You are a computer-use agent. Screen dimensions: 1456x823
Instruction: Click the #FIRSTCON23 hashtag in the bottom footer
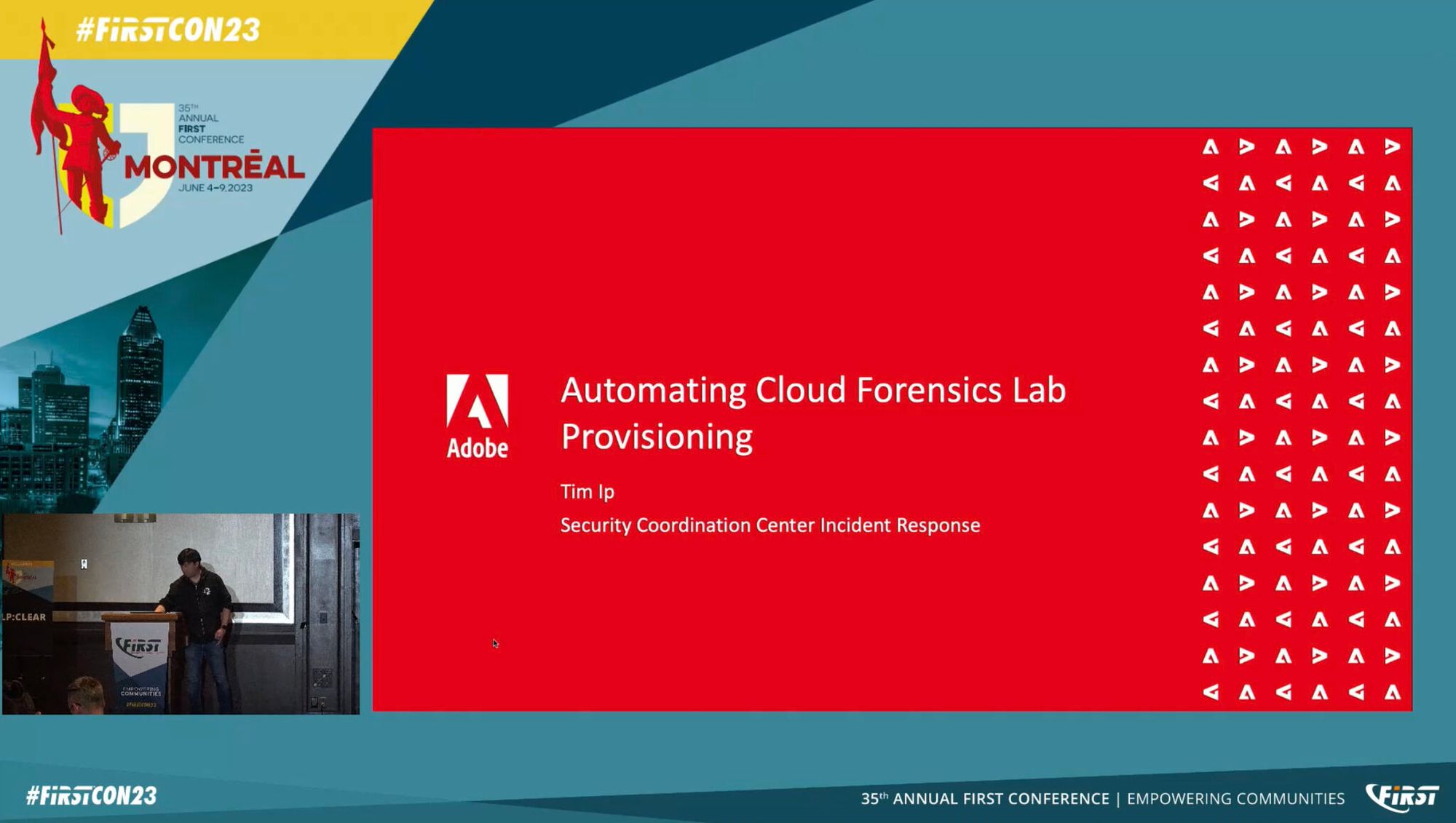point(92,795)
